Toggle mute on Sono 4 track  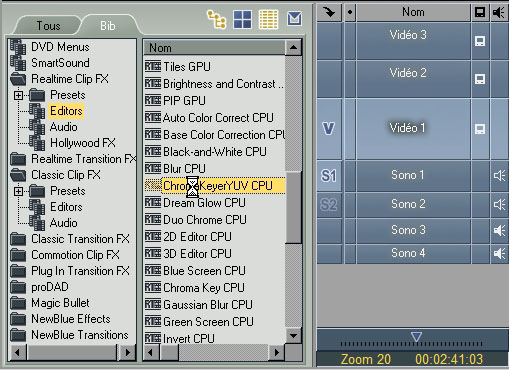tap(499, 254)
